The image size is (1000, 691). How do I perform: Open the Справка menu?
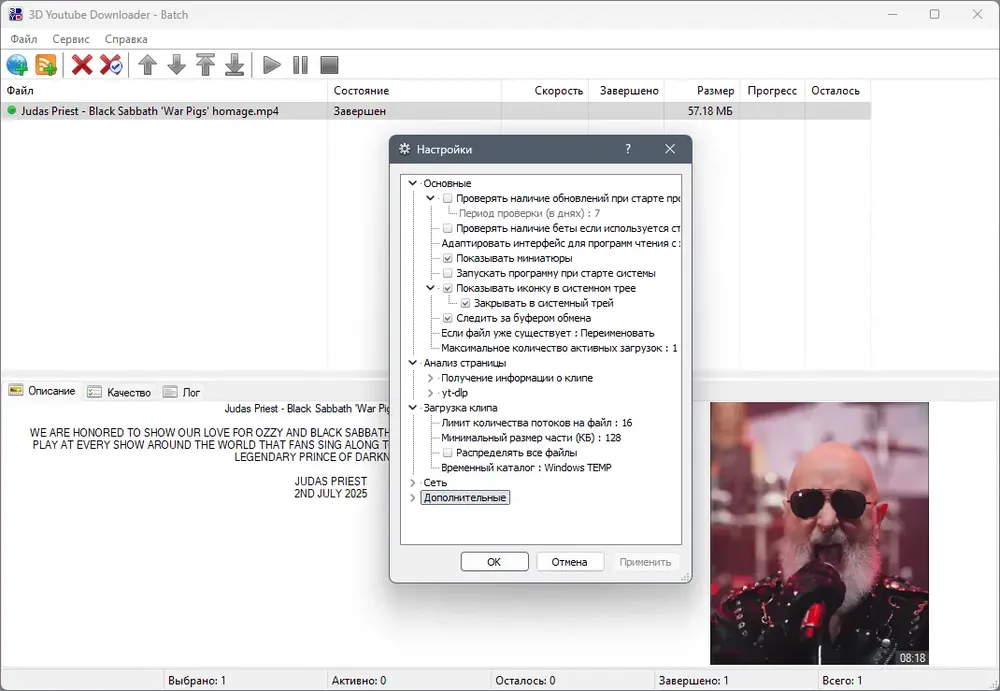tap(126, 39)
